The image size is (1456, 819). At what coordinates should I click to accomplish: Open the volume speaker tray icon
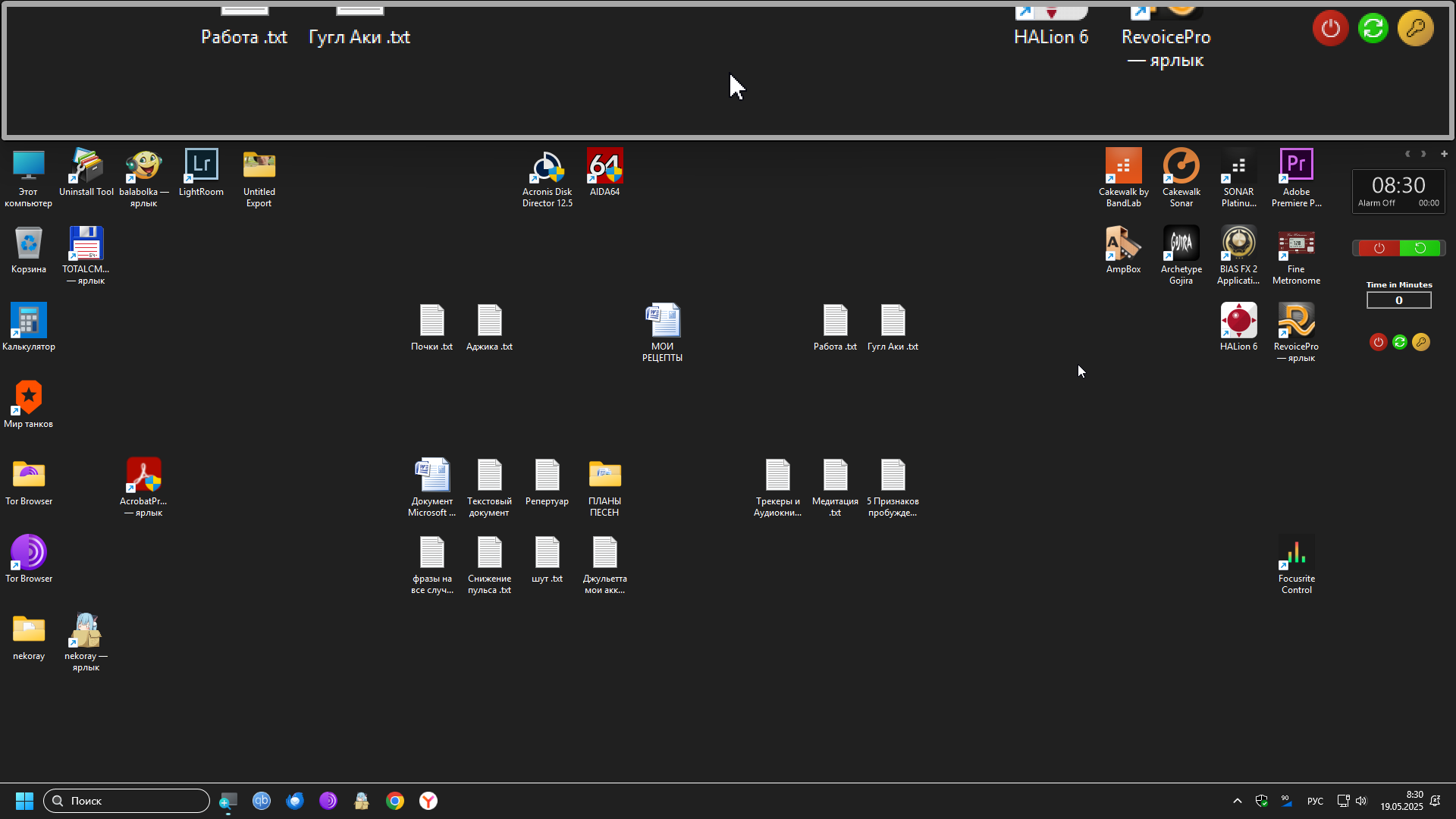click(x=1361, y=801)
